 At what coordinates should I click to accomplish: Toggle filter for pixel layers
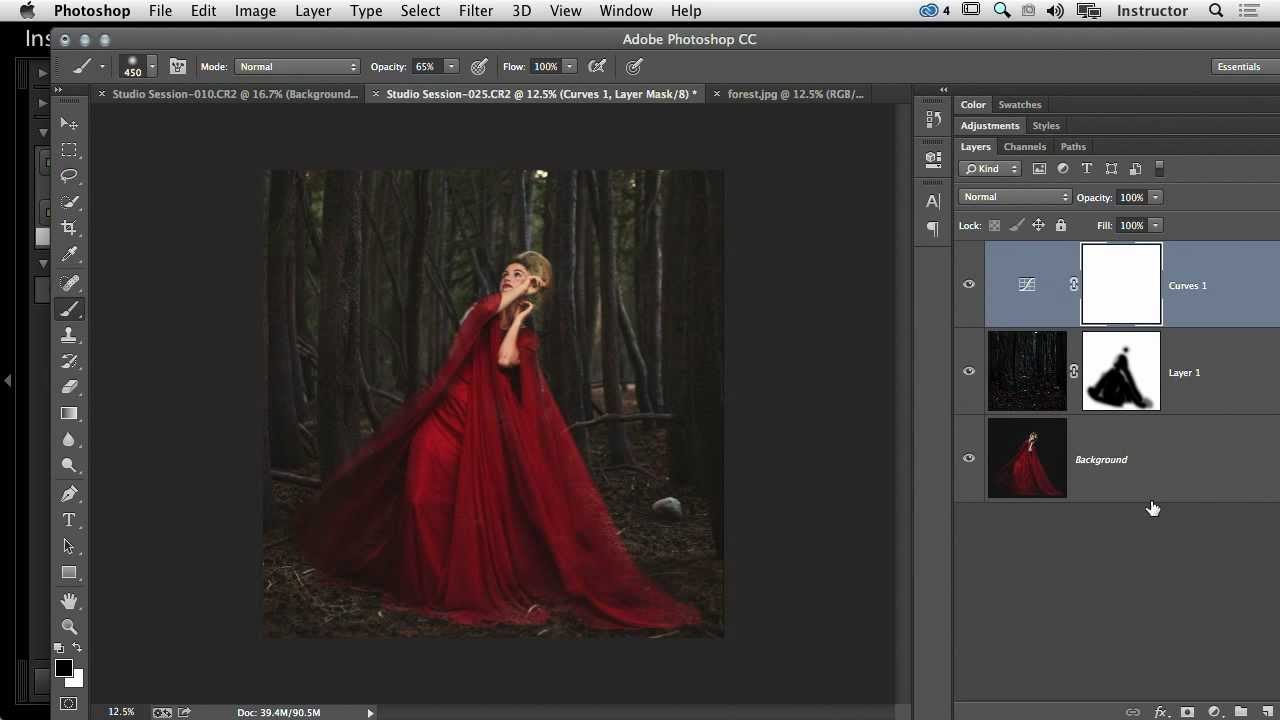[1039, 169]
